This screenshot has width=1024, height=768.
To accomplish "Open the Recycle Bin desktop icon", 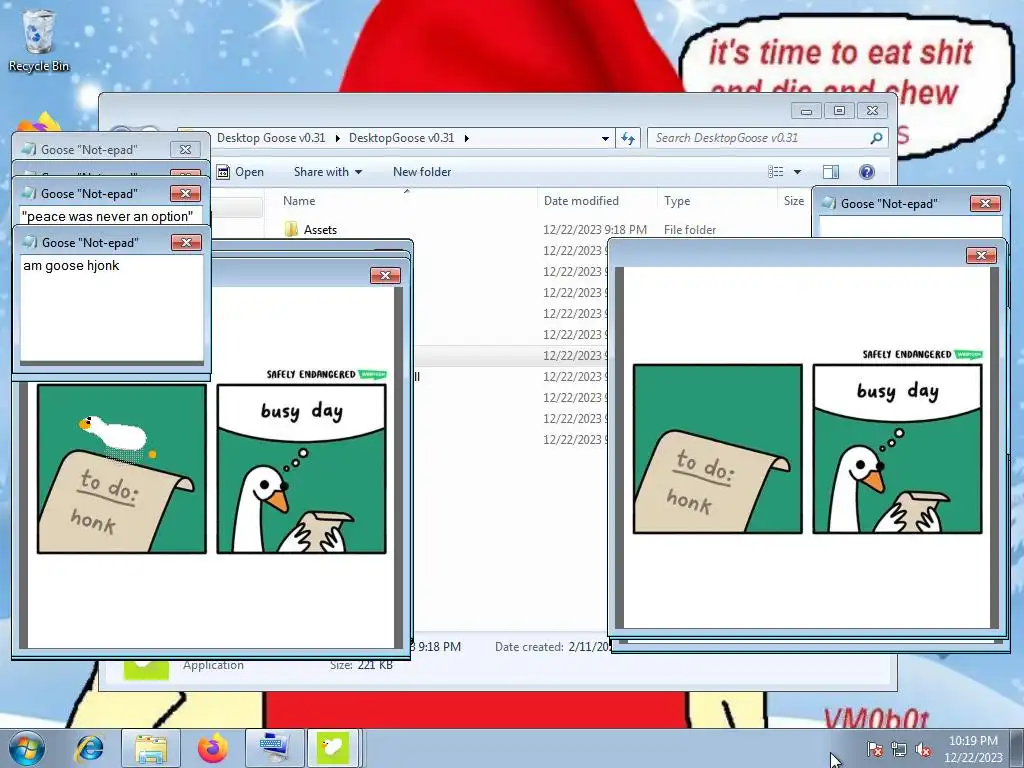I will pos(39,40).
